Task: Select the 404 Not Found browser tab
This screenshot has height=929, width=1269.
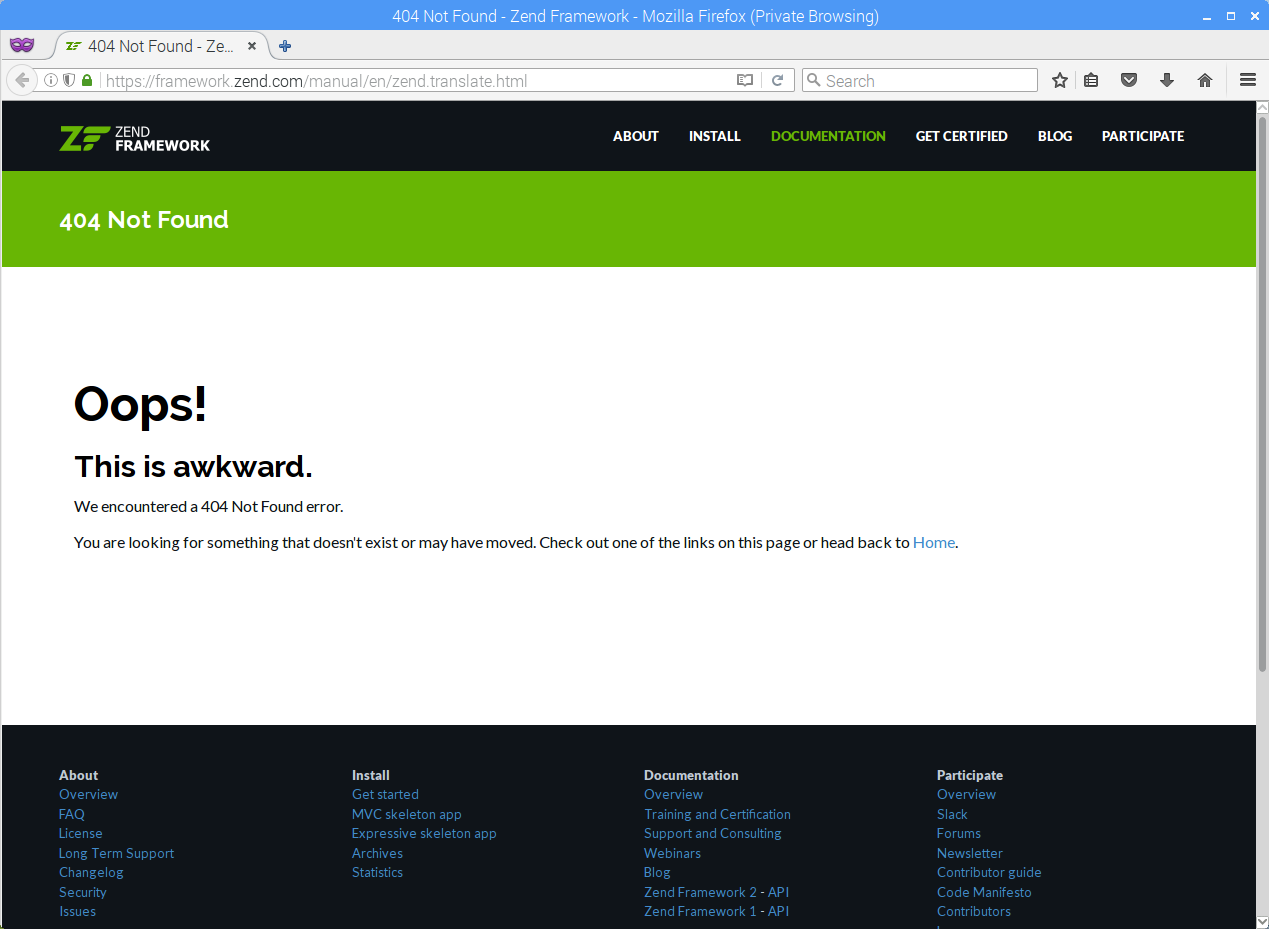Action: coord(160,46)
